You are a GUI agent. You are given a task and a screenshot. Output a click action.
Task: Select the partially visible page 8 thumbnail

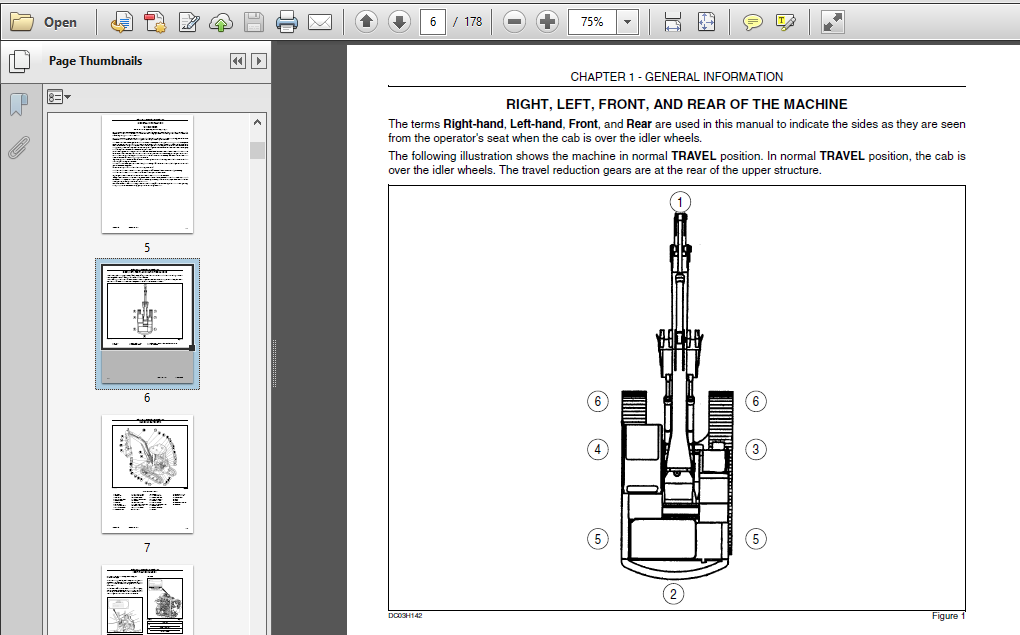tap(147, 600)
